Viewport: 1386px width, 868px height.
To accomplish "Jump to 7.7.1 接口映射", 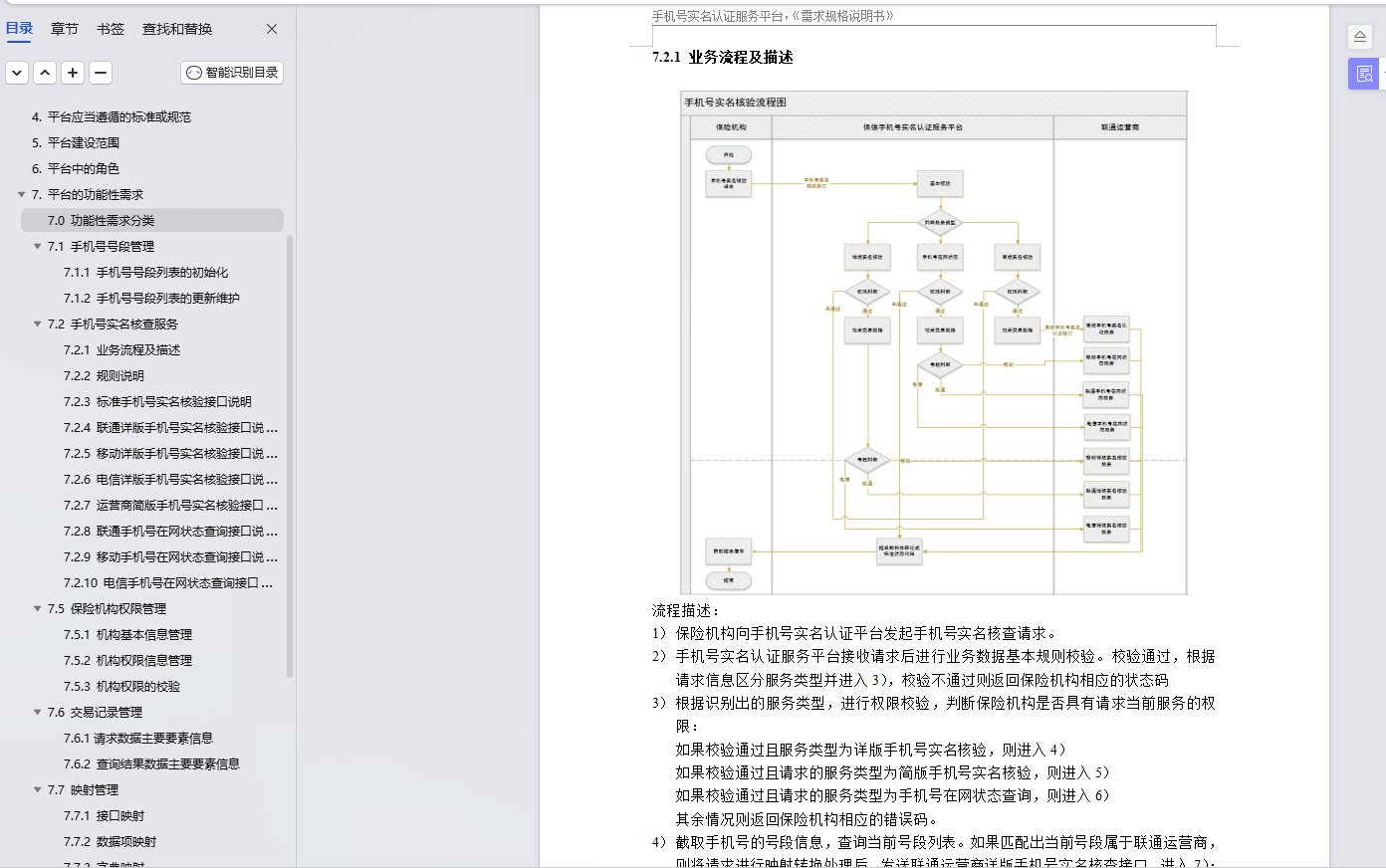I will [104, 815].
